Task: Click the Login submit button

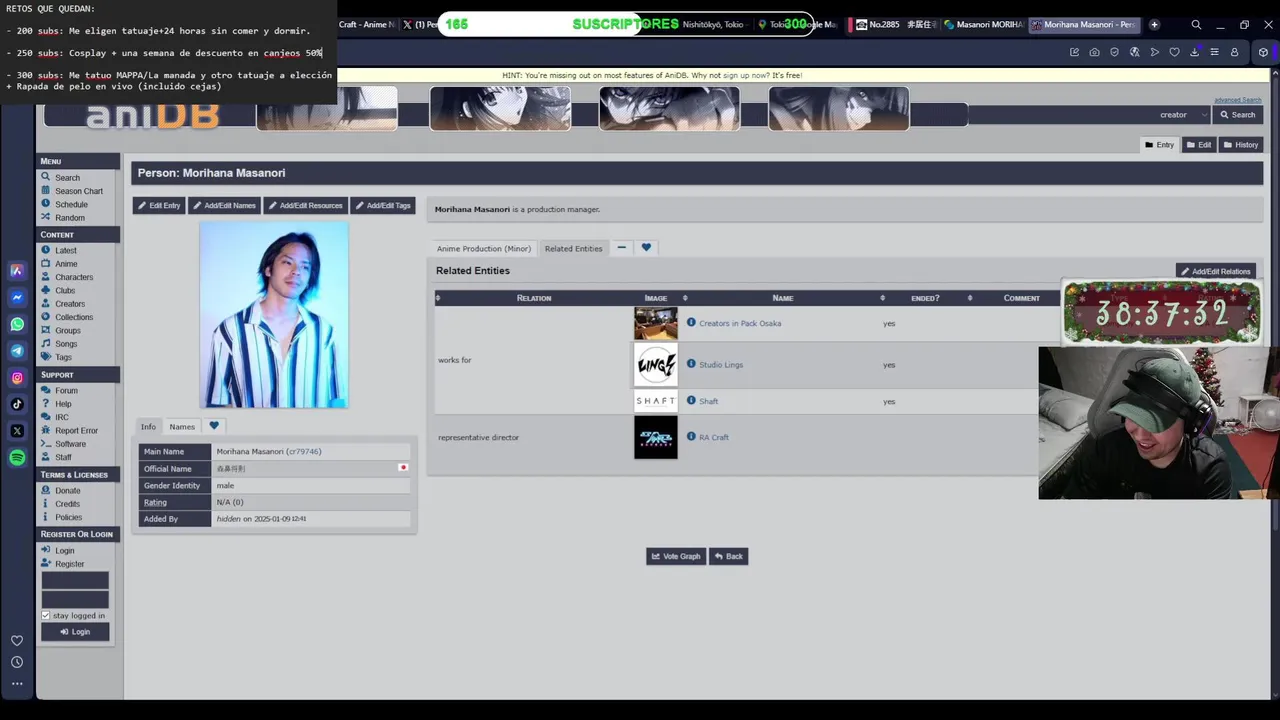Action: point(75,632)
